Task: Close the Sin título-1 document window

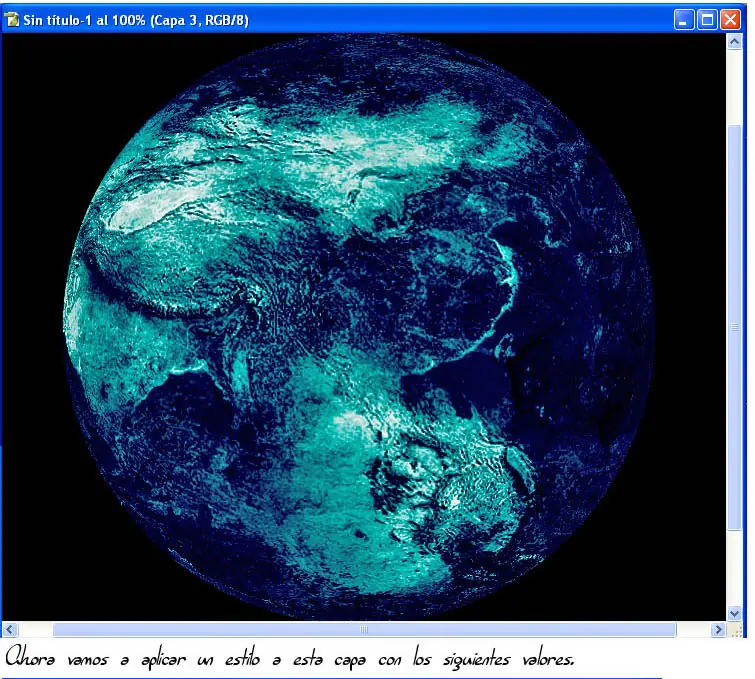Action: (x=730, y=20)
